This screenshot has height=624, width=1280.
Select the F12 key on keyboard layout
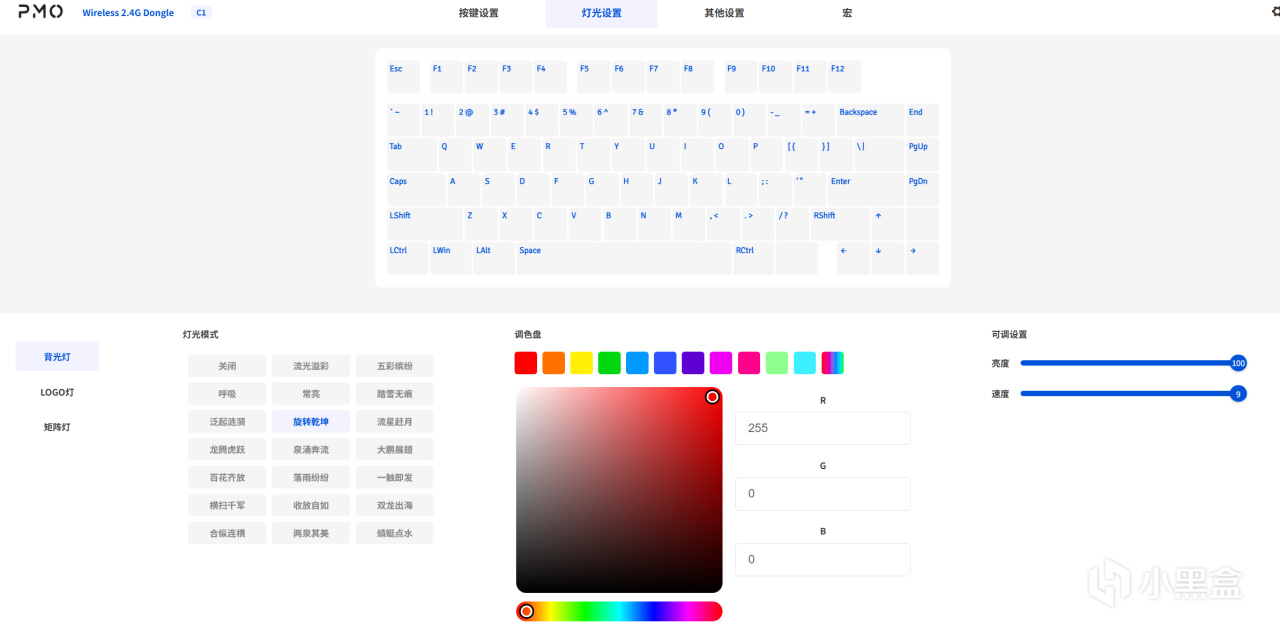[844, 77]
